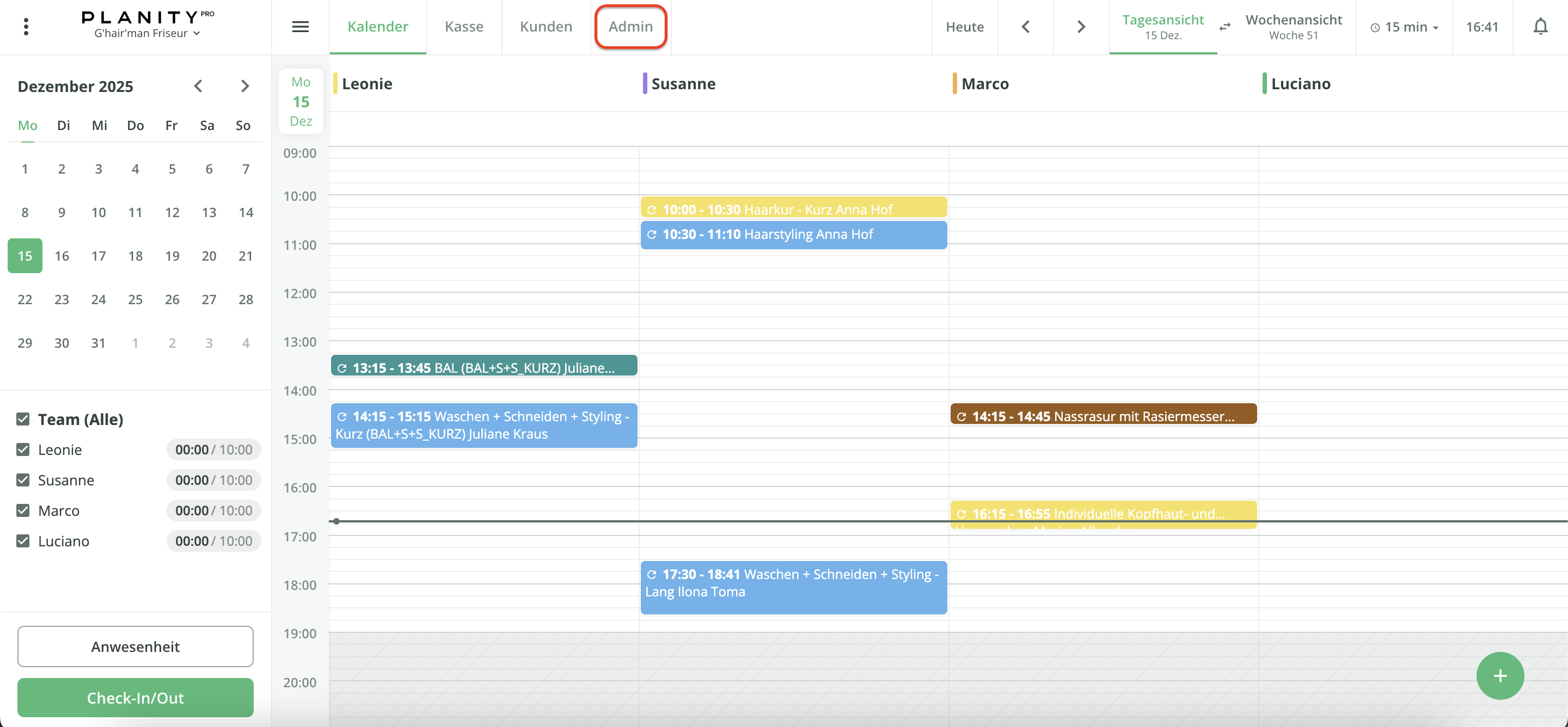This screenshot has height=727, width=1568.
Task: Show next month in mini calendar
Action: point(244,86)
